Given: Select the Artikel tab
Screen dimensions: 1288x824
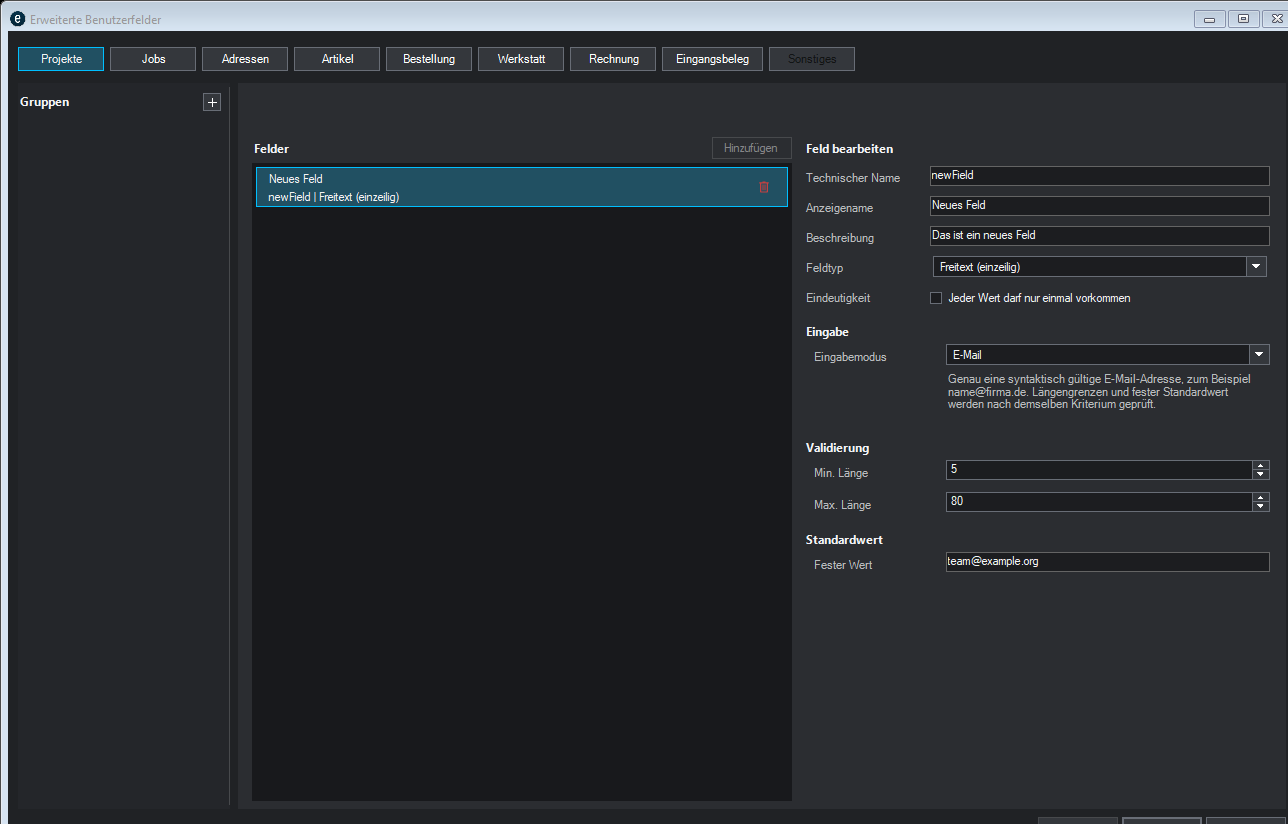Looking at the screenshot, I should coord(337,59).
